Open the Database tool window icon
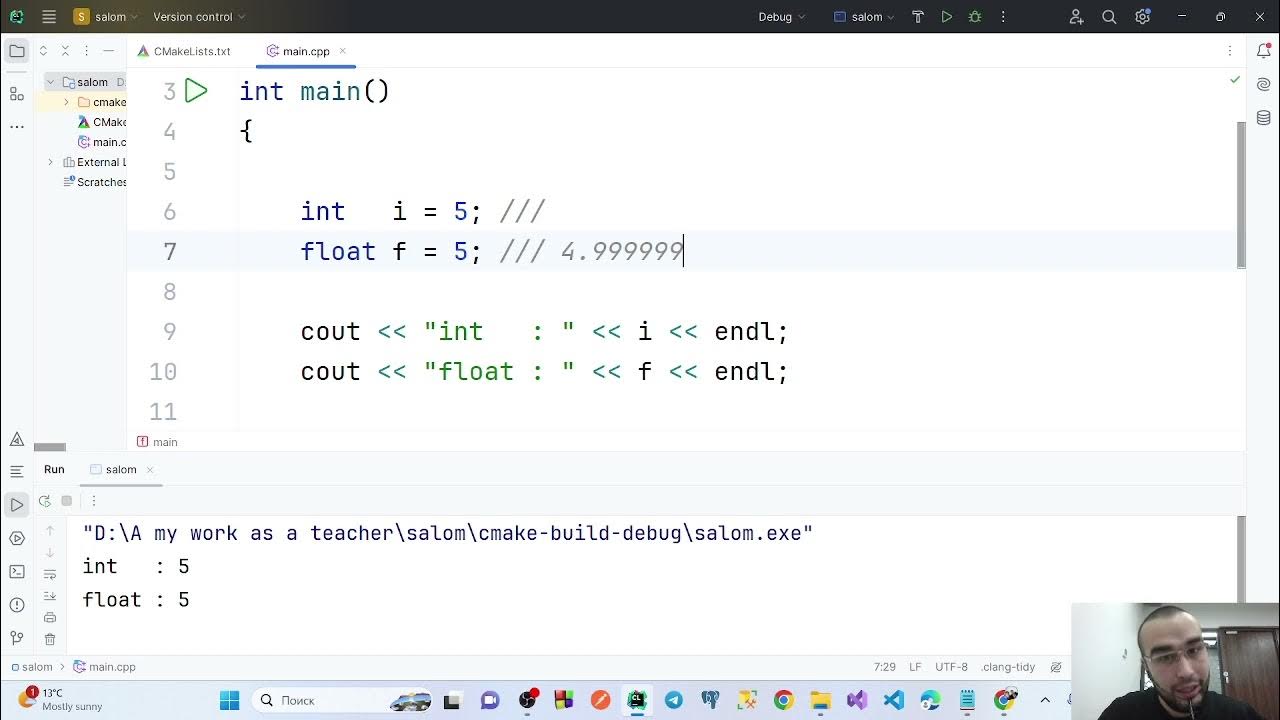The image size is (1280, 720). pyautogui.click(x=1263, y=117)
